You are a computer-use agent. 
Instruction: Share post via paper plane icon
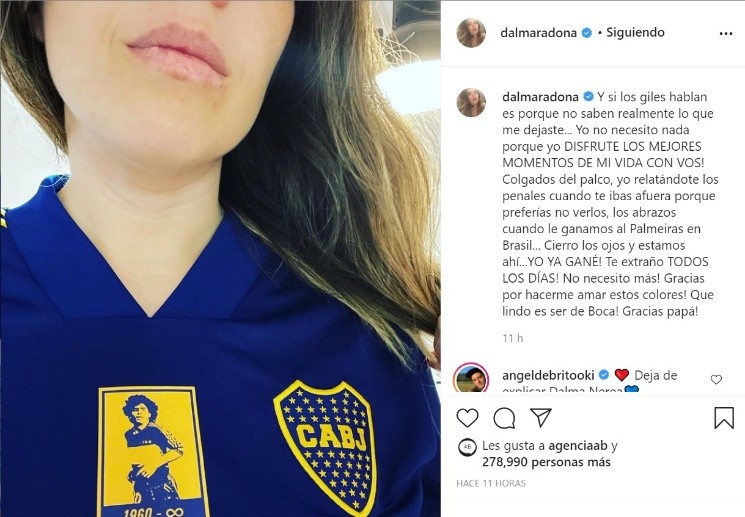point(541,418)
